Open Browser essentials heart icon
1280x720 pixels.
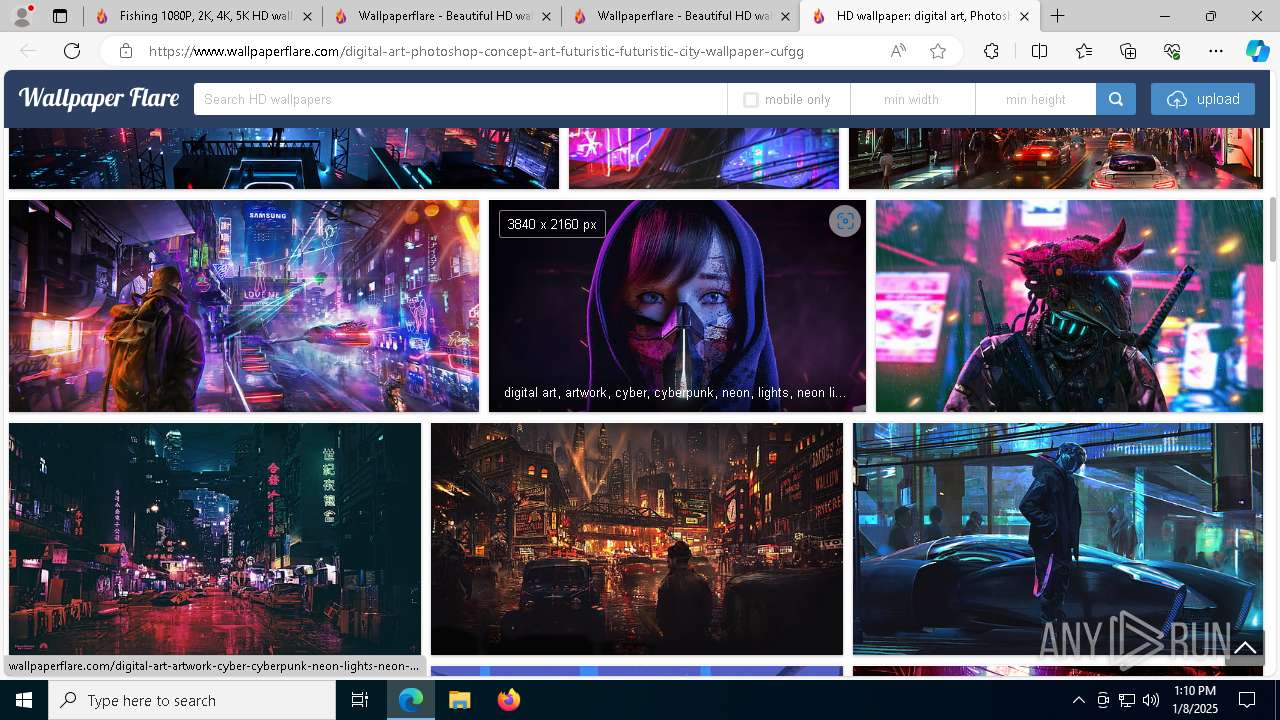point(1172,51)
